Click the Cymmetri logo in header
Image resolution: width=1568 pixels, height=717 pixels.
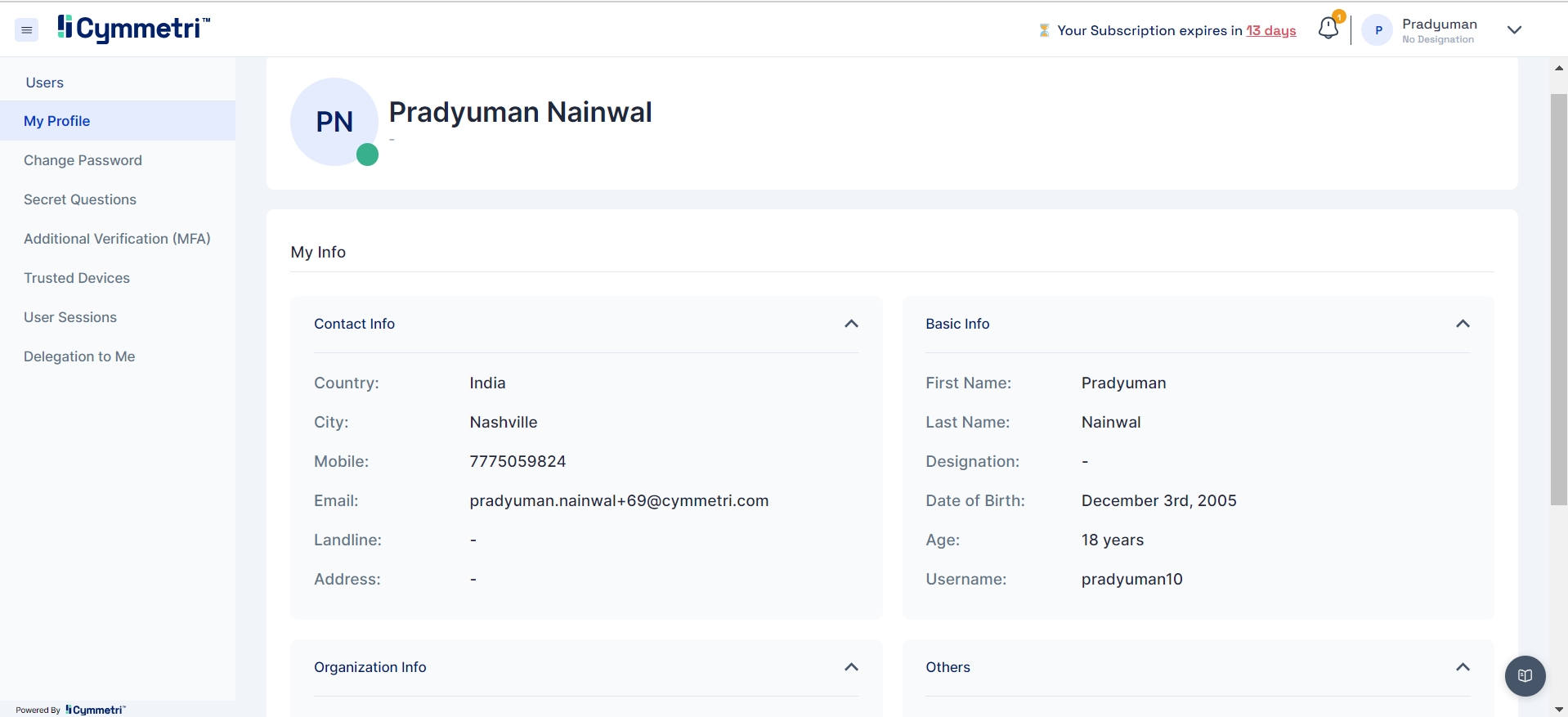[133, 29]
